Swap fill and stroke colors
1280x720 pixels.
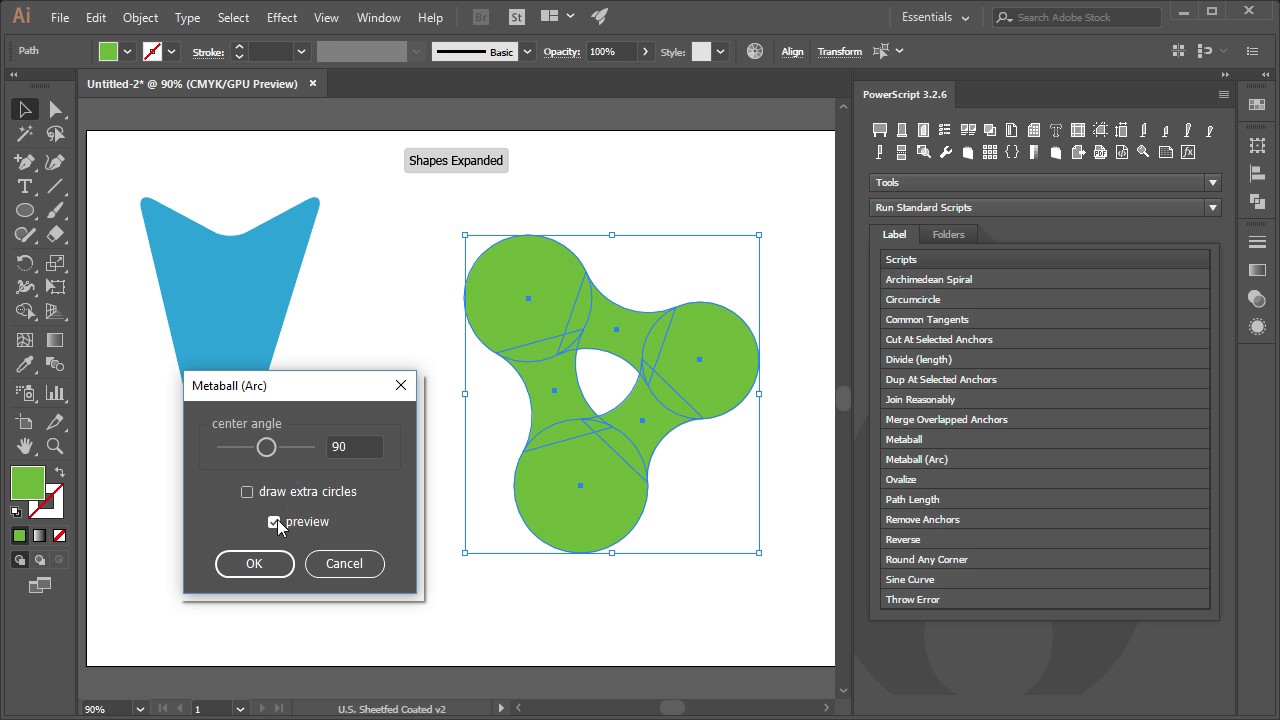click(60, 473)
